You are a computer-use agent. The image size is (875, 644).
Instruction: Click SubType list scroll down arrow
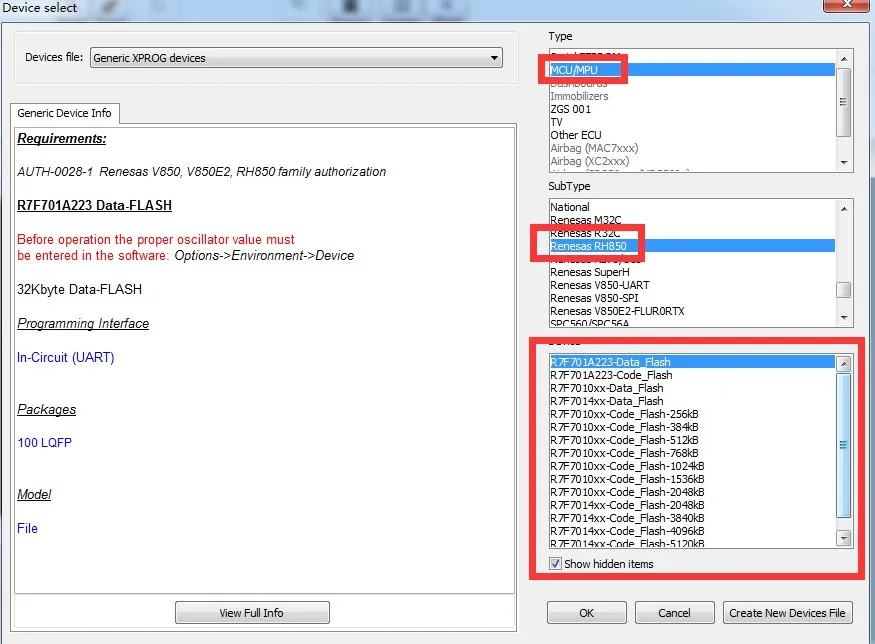844,318
